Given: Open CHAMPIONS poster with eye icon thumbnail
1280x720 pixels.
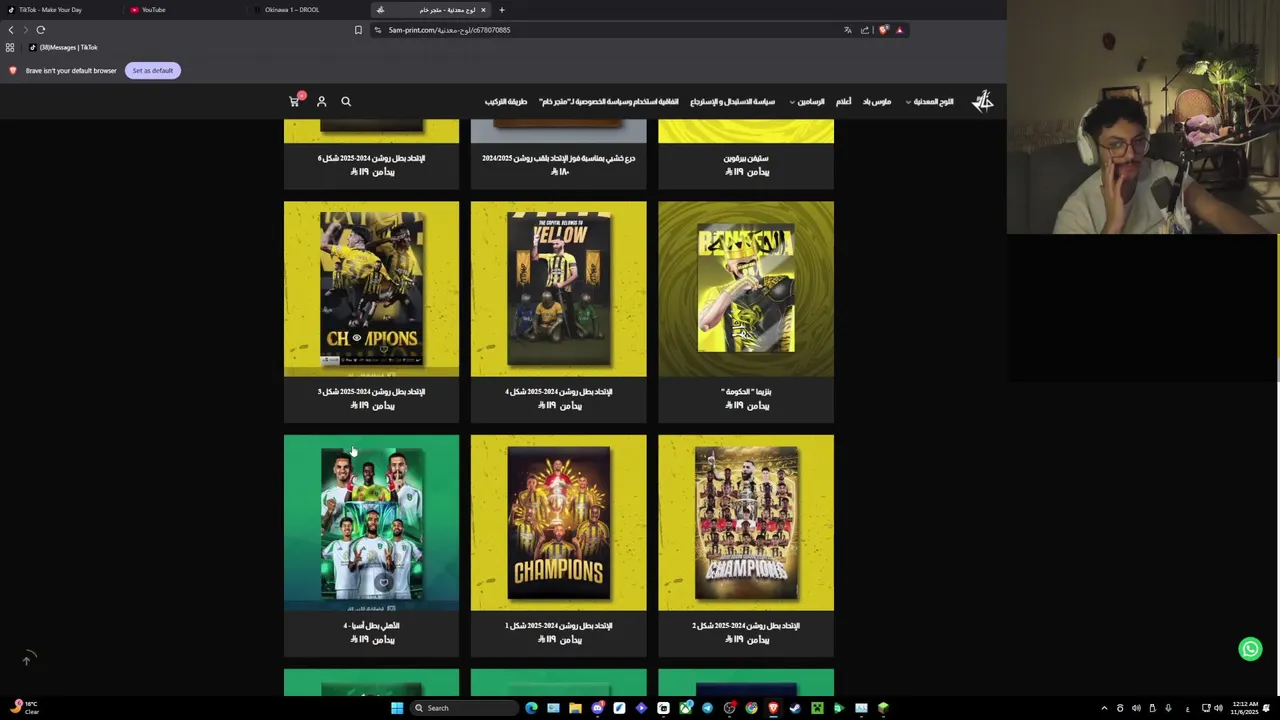Looking at the screenshot, I should (x=371, y=289).
